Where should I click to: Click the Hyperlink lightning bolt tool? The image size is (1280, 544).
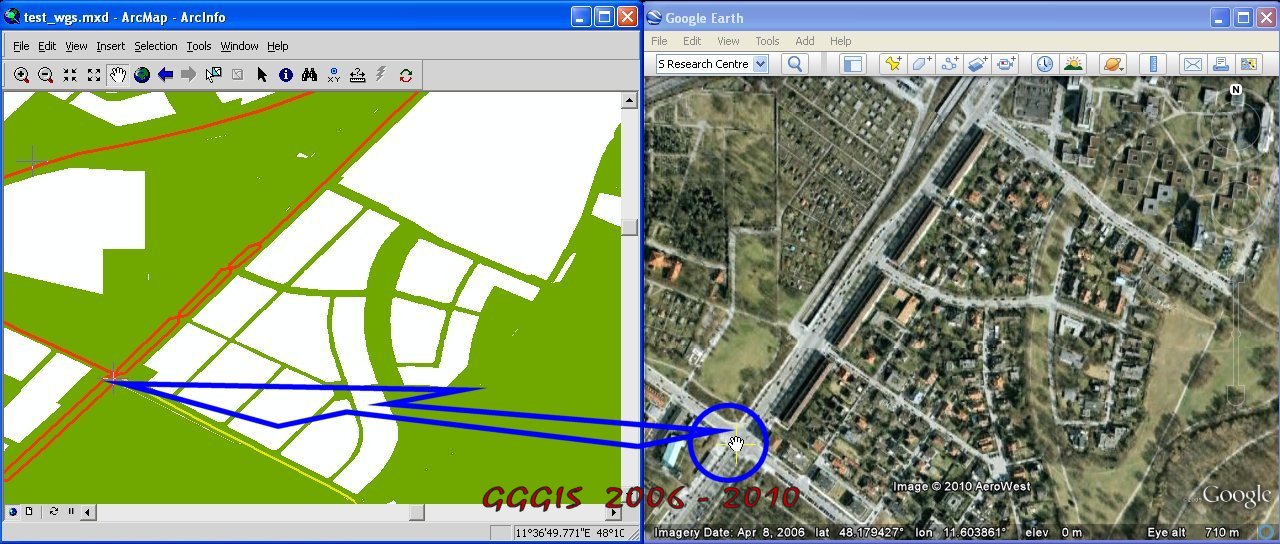click(x=381, y=75)
